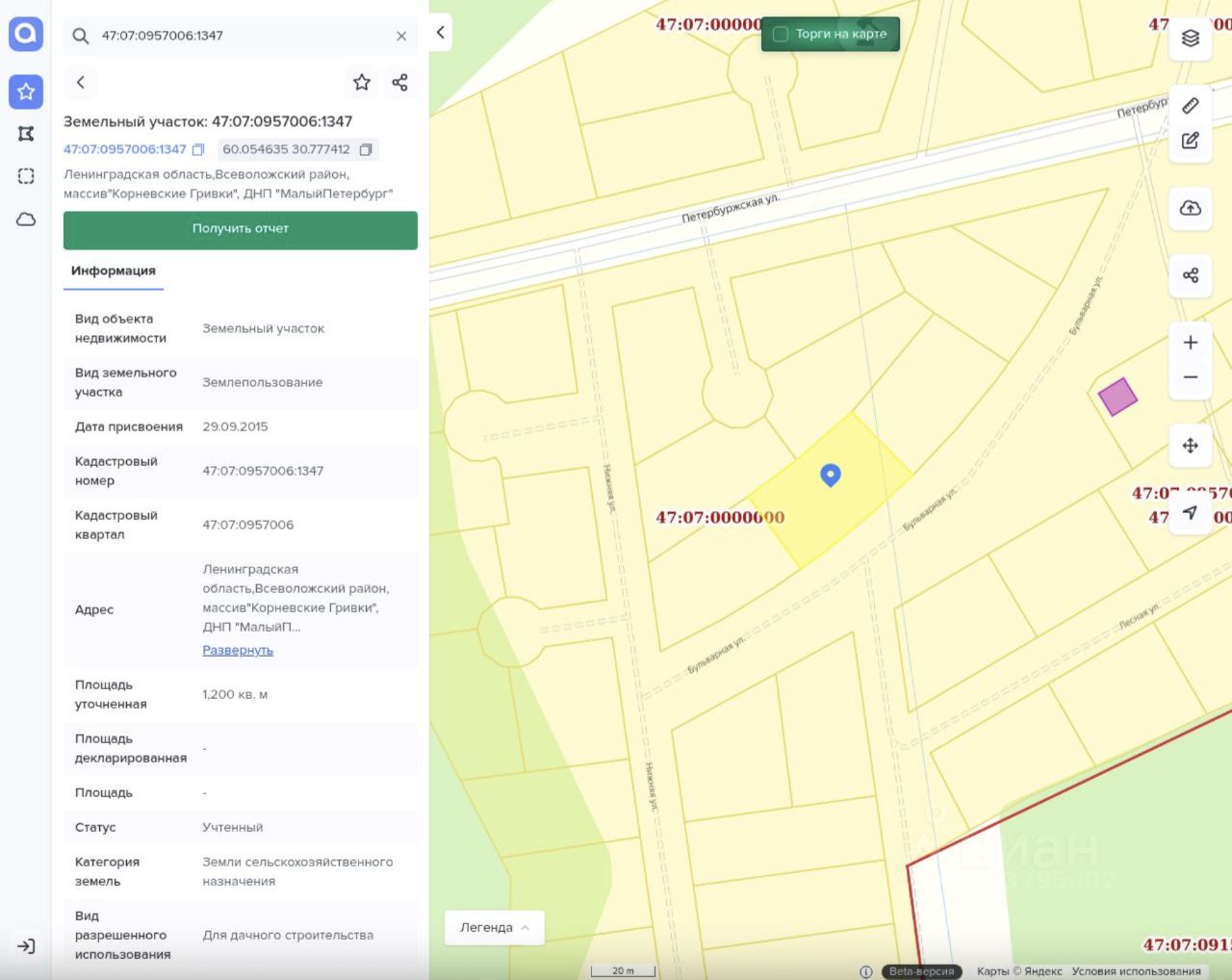Select the ruler measurement tool

point(1191,105)
